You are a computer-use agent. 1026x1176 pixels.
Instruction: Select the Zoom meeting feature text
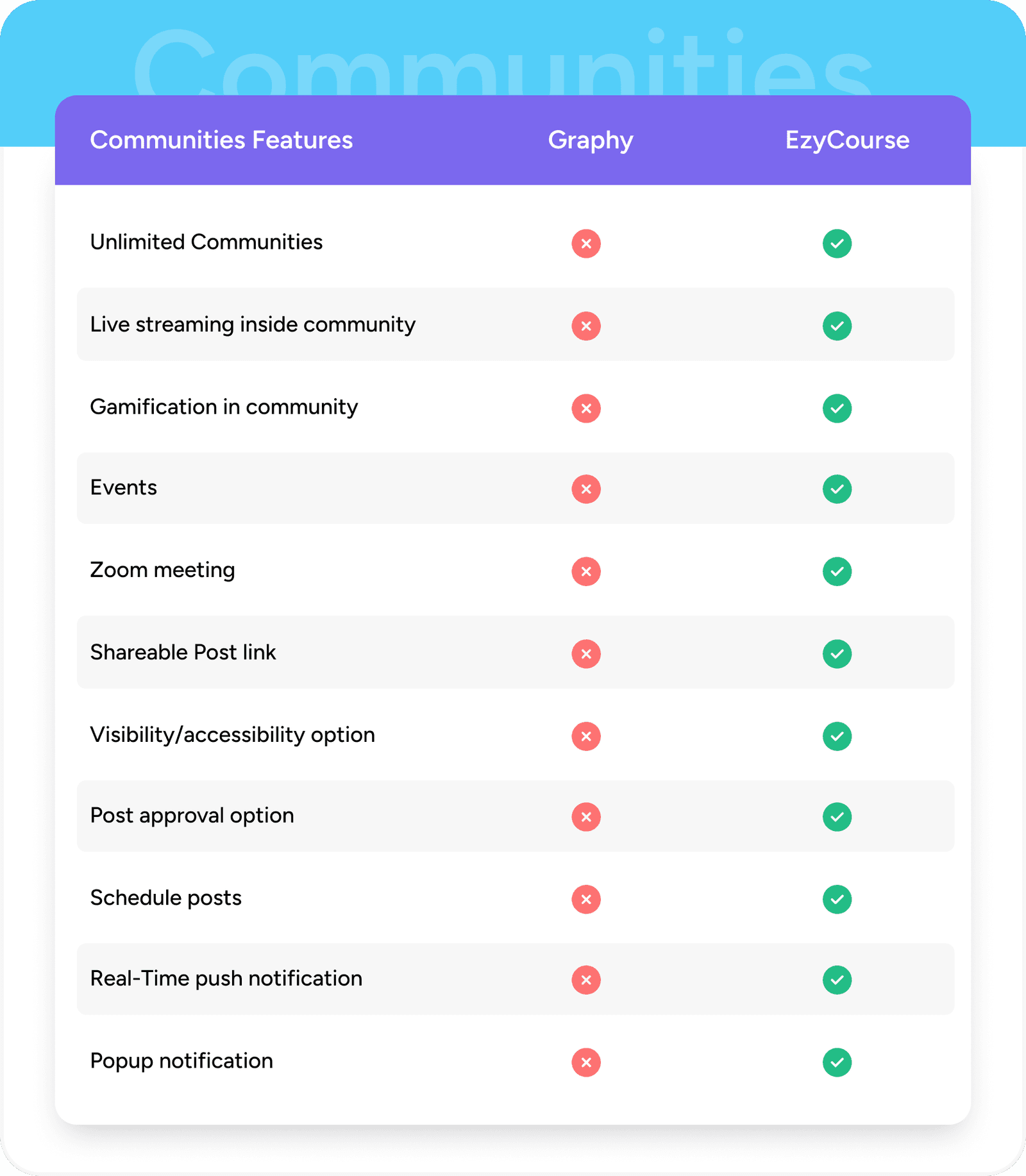click(162, 570)
